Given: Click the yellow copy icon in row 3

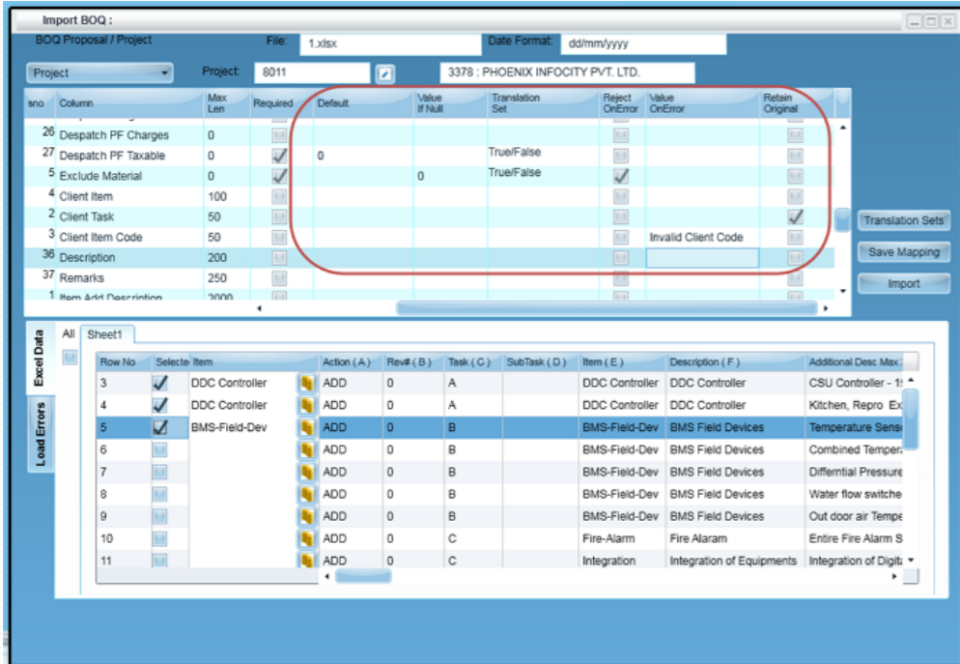Looking at the screenshot, I should coord(307,383).
